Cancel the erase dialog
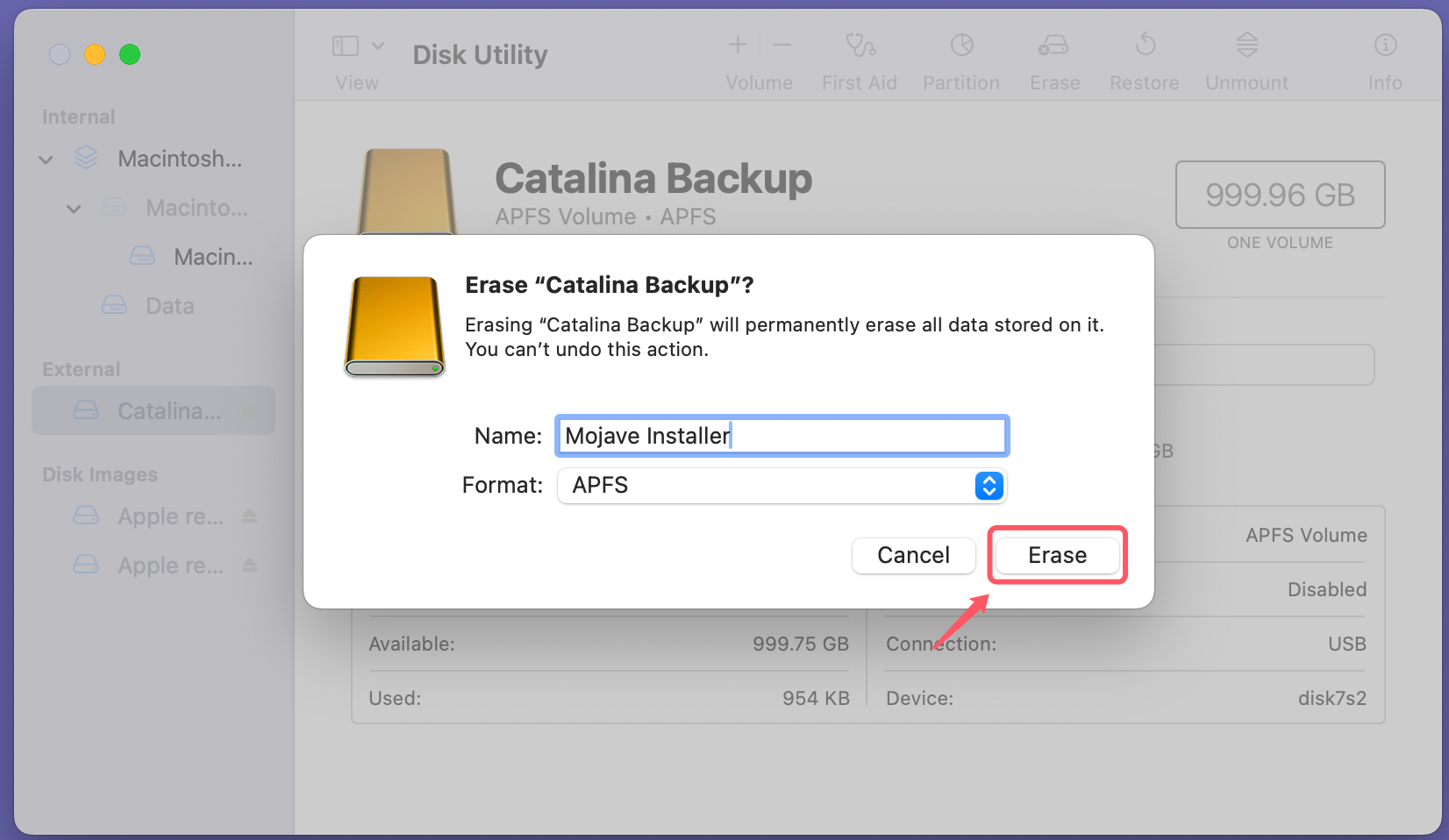This screenshot has height=840, width=1449. [913, 555]
